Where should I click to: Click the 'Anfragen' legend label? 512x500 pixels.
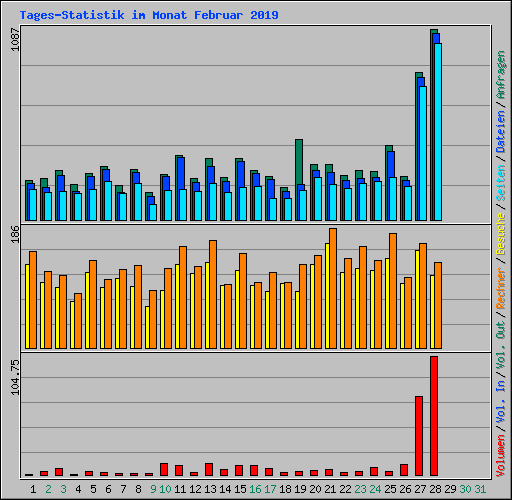[501, 75]
